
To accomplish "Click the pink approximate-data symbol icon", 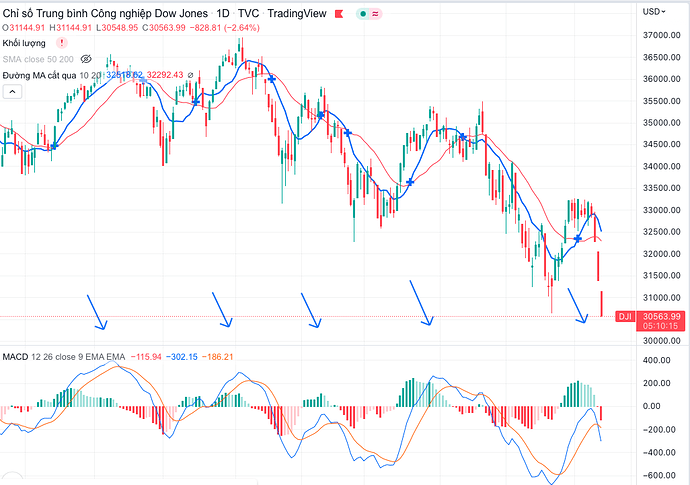I will point(375,14).
